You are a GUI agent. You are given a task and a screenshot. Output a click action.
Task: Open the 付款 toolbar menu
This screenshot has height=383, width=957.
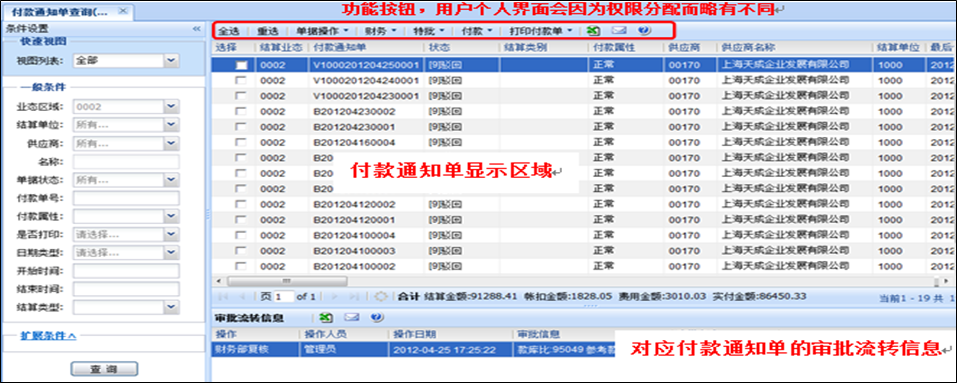click(477, 30)
